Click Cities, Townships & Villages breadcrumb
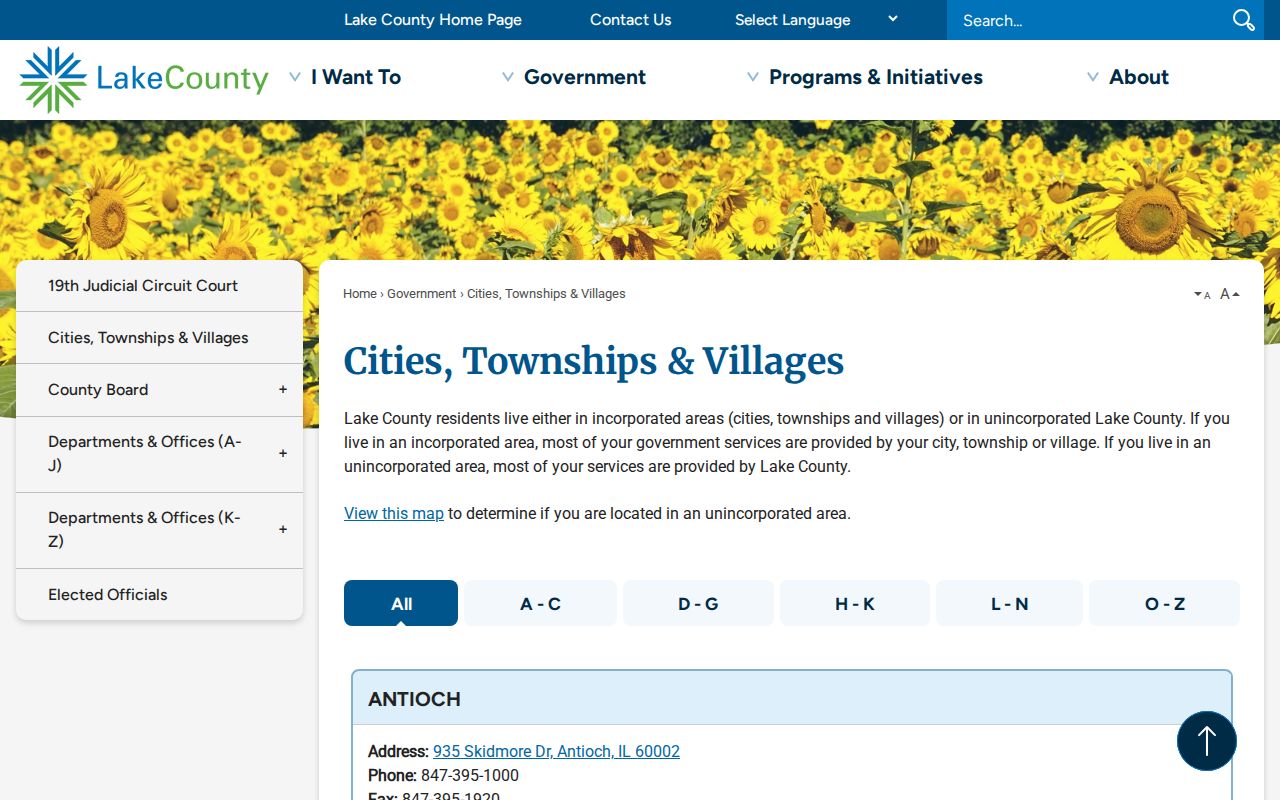 [x=546, y=294]
